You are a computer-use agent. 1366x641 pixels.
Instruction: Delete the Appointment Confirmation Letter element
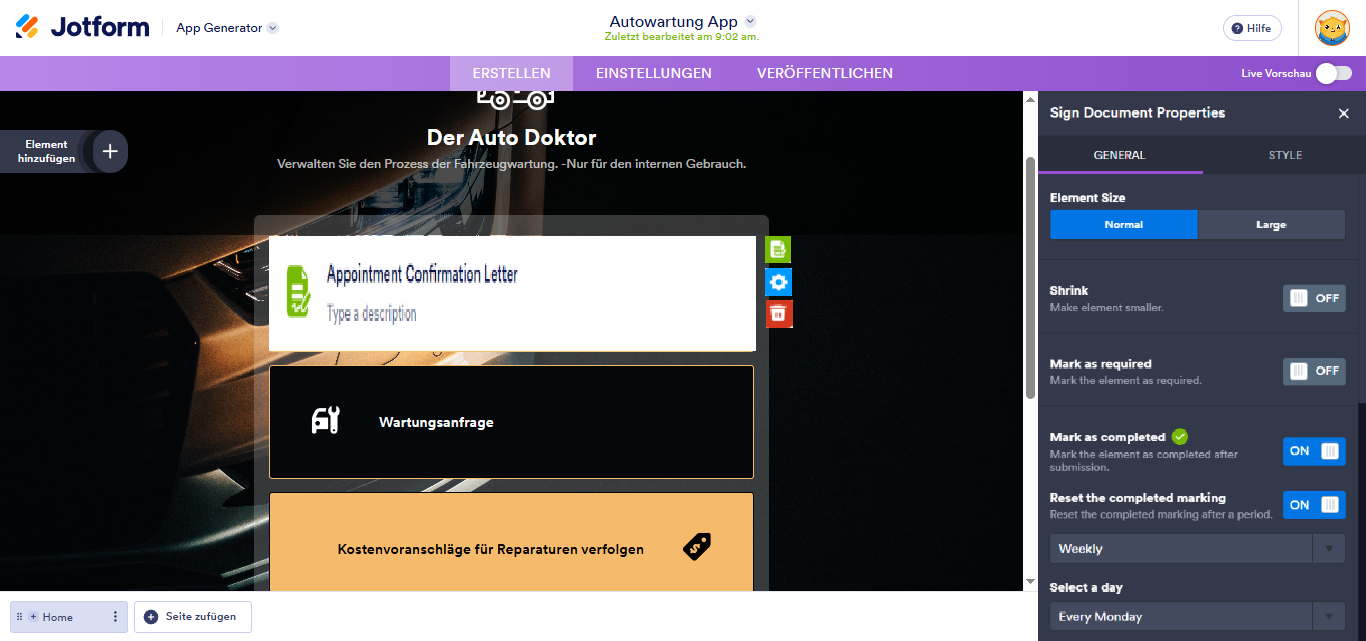click(x=779, y=314)
